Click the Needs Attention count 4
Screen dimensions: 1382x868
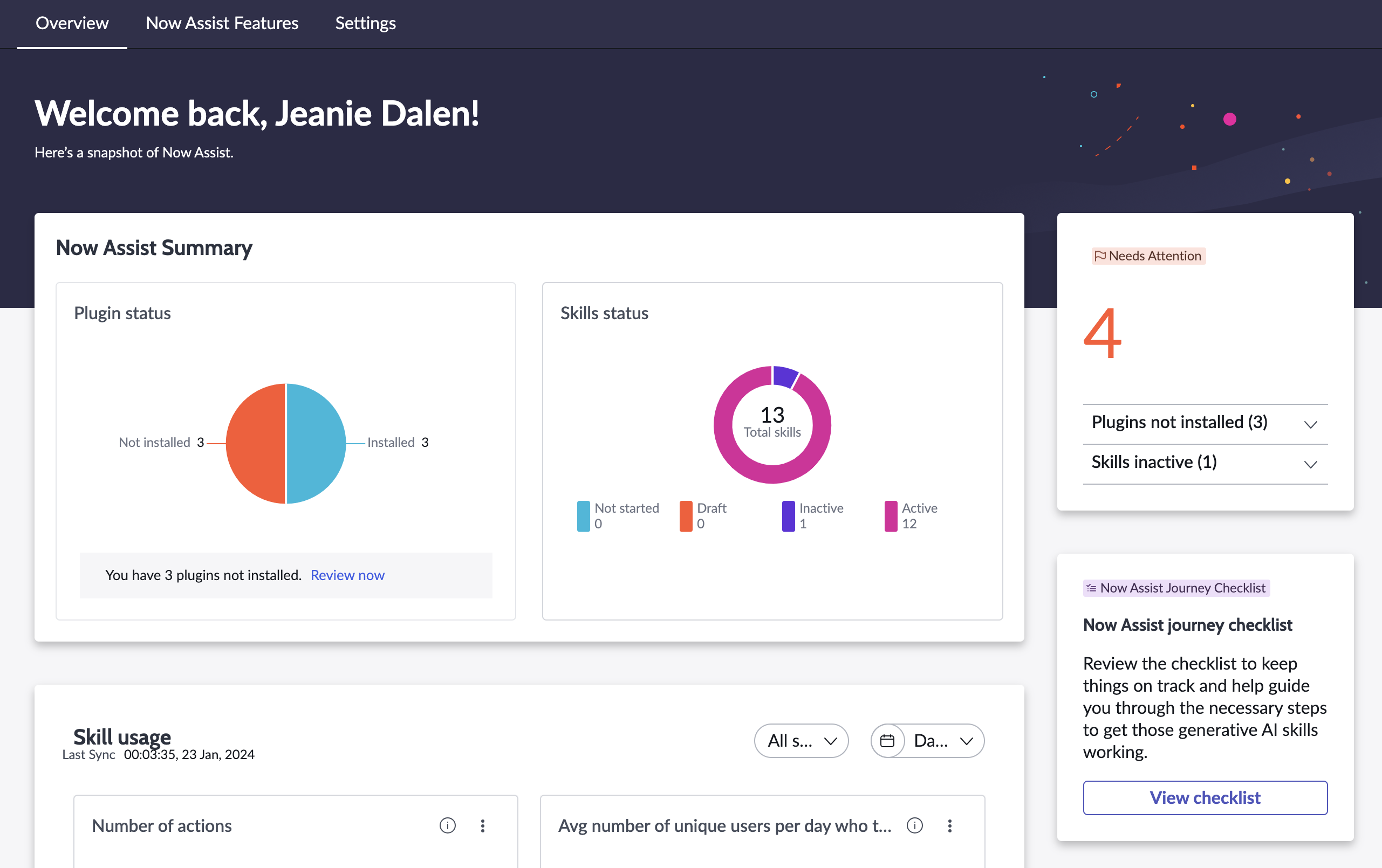[1103, 333]
